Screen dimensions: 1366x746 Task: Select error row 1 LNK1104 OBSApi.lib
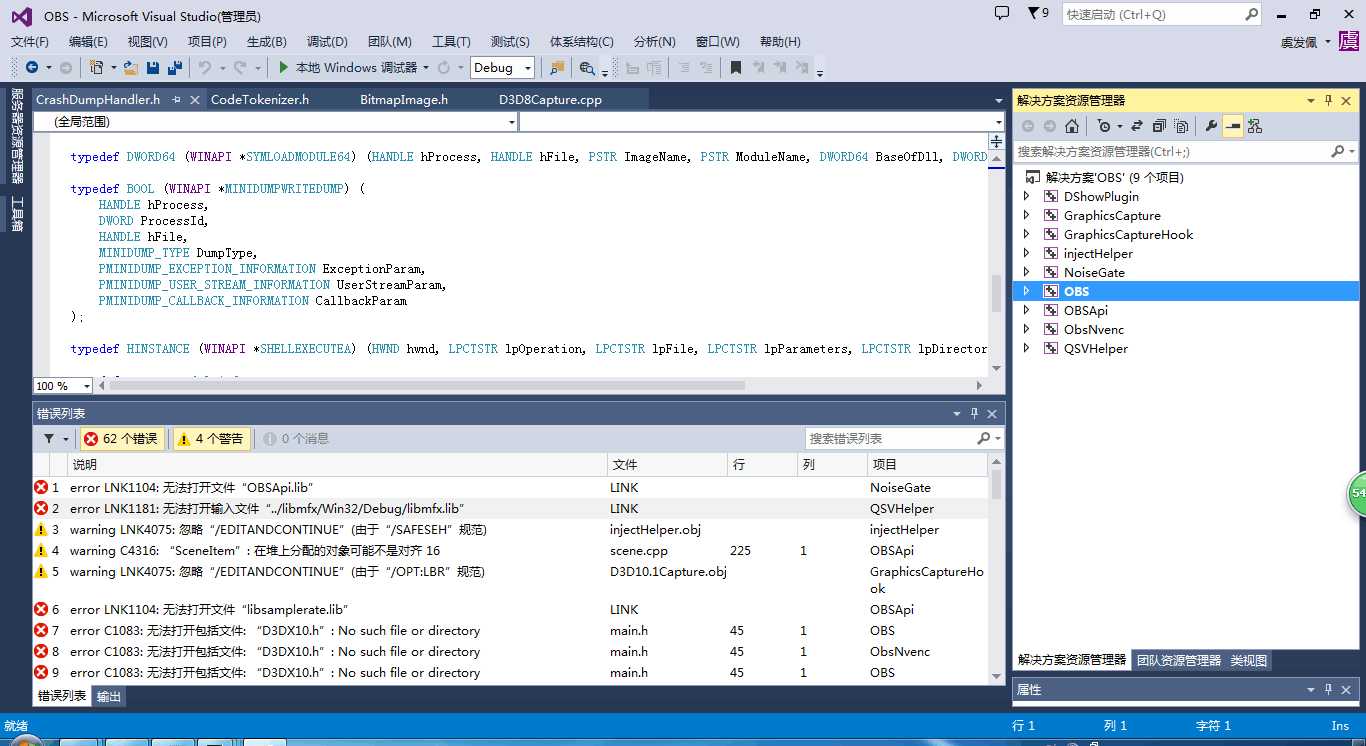coord(510,488)
